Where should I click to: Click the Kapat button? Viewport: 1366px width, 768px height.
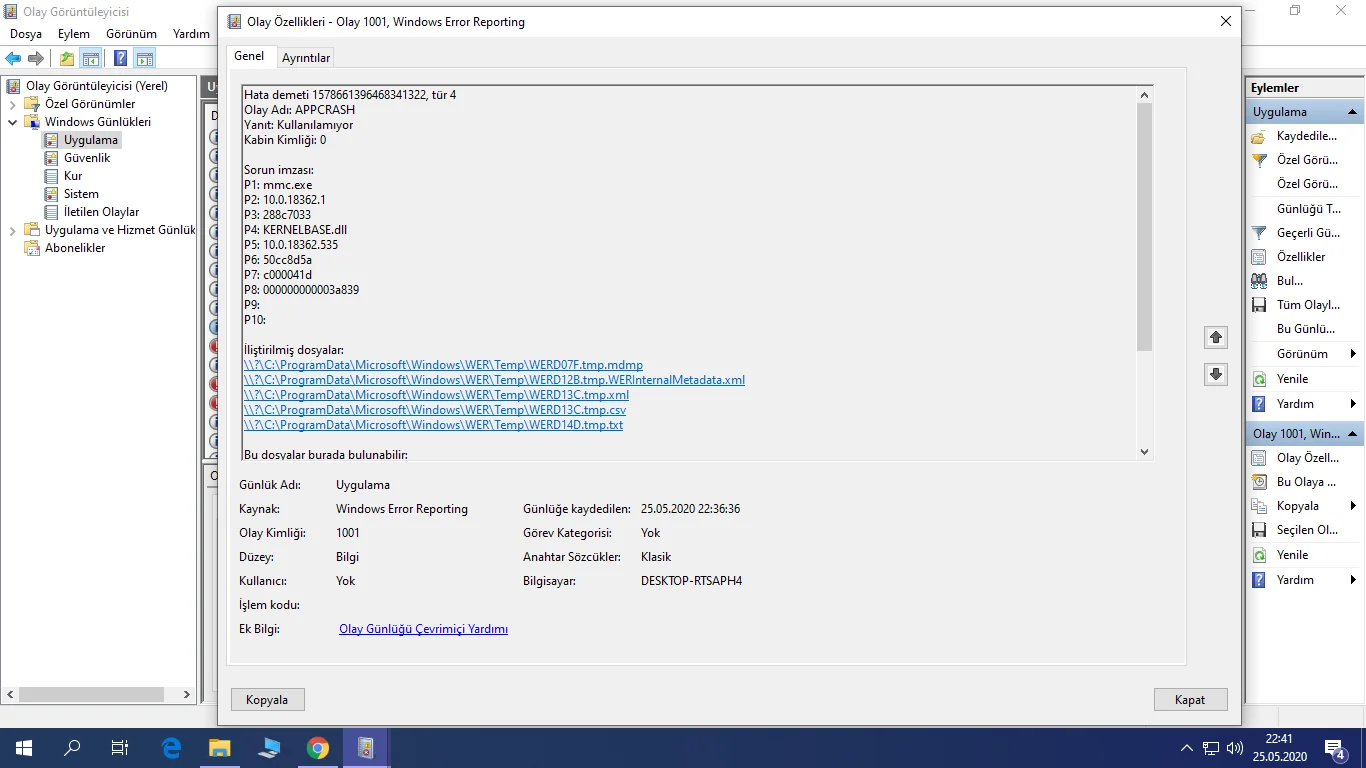click(x=1190, y=700)
